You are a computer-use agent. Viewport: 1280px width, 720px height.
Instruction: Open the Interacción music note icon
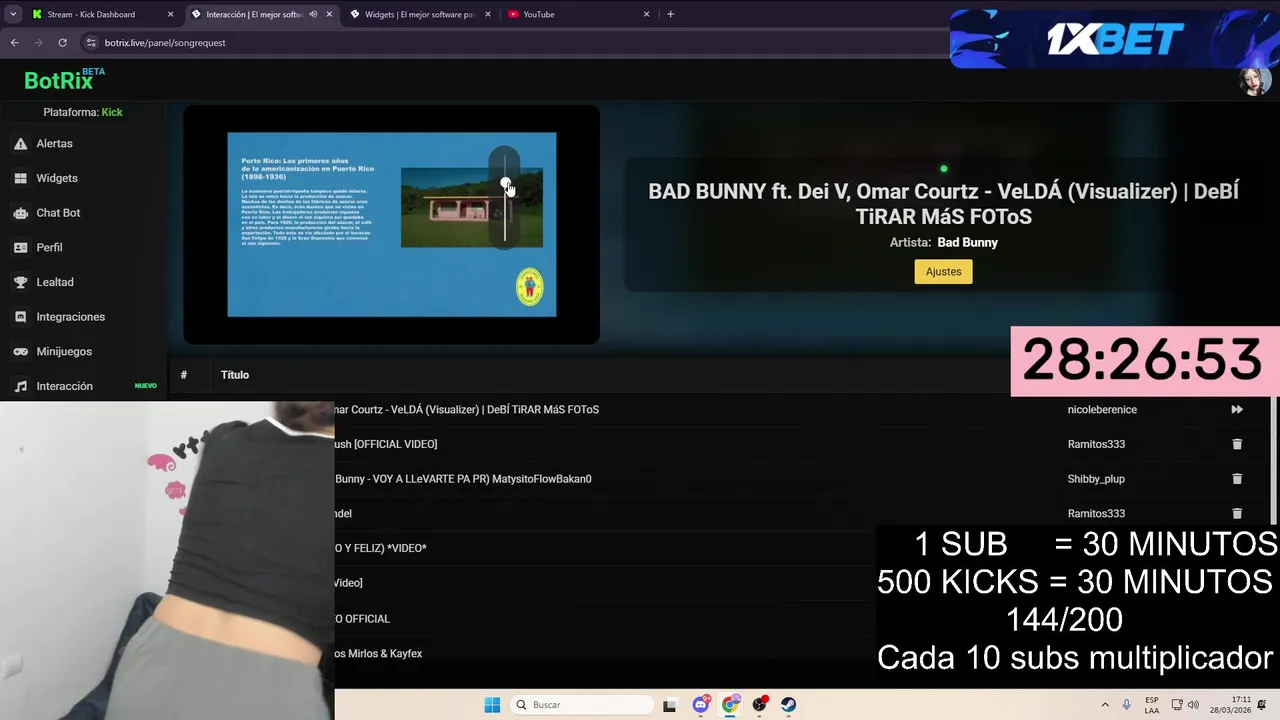20,386
